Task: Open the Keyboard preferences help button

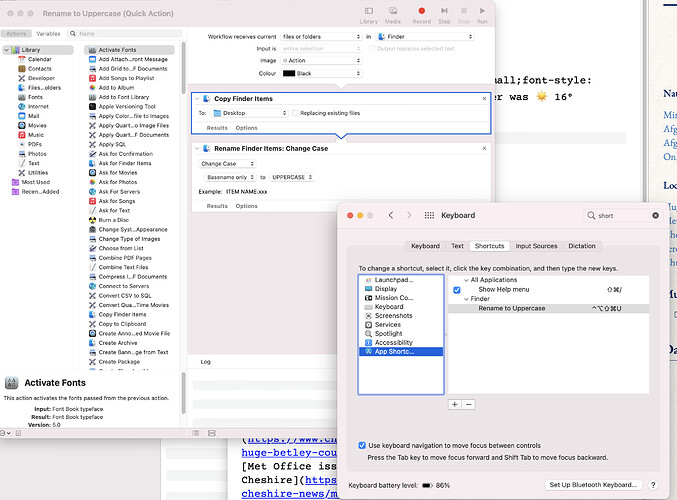Action: click(653, 485)
